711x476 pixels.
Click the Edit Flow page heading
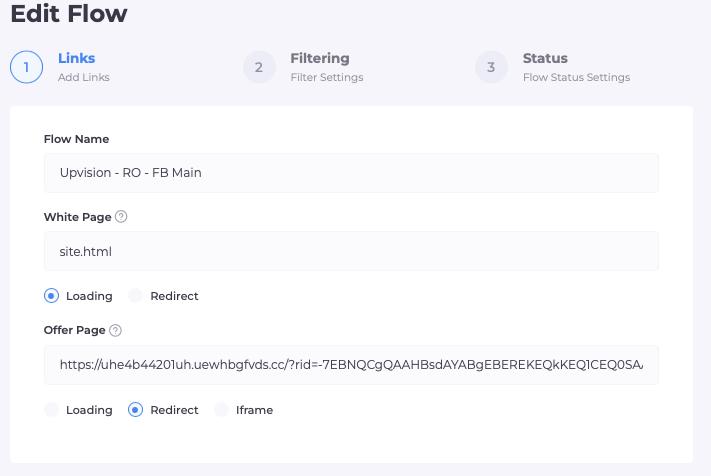coord(69,13)
